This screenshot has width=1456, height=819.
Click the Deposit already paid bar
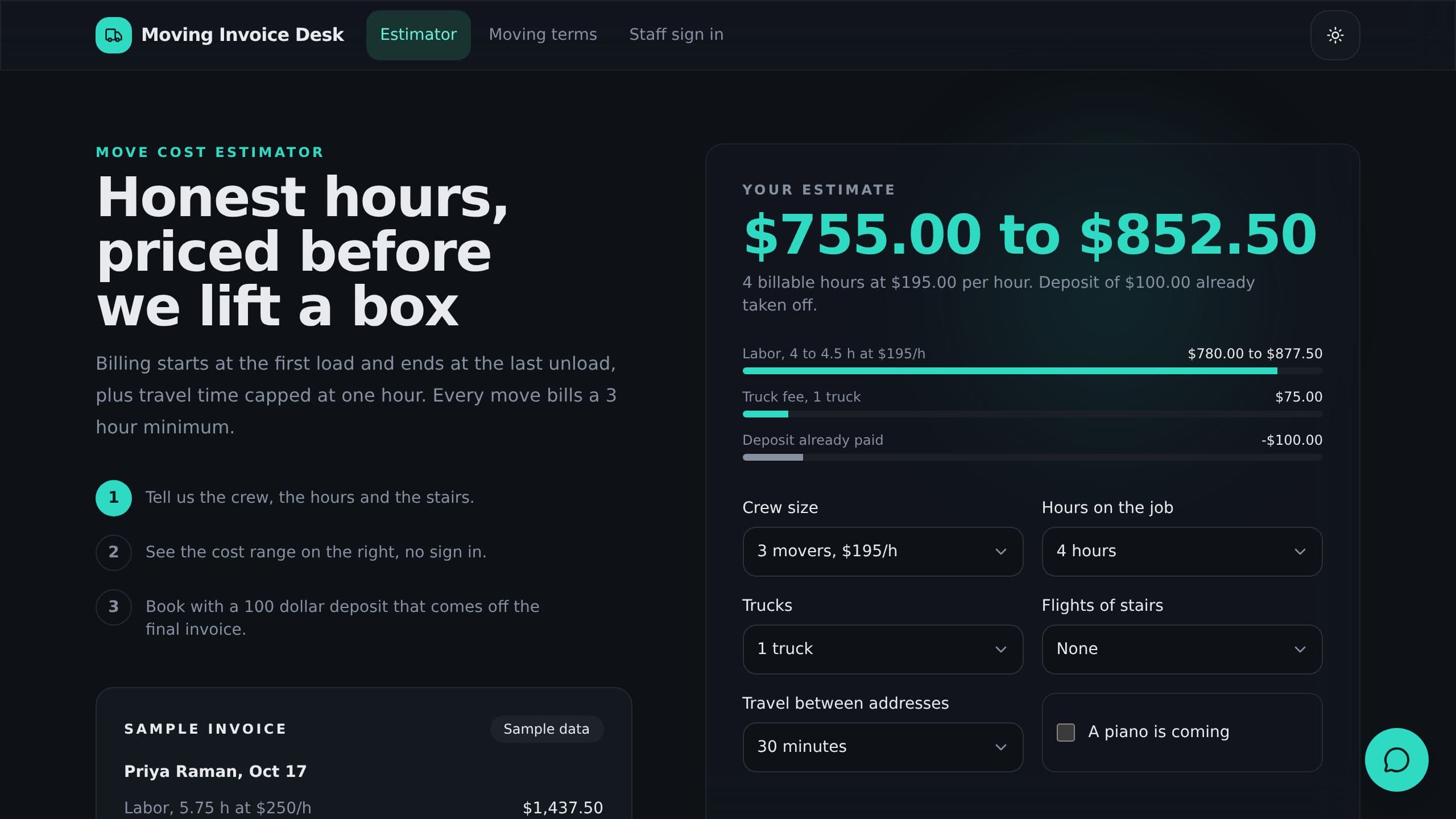pos(1032,457)
